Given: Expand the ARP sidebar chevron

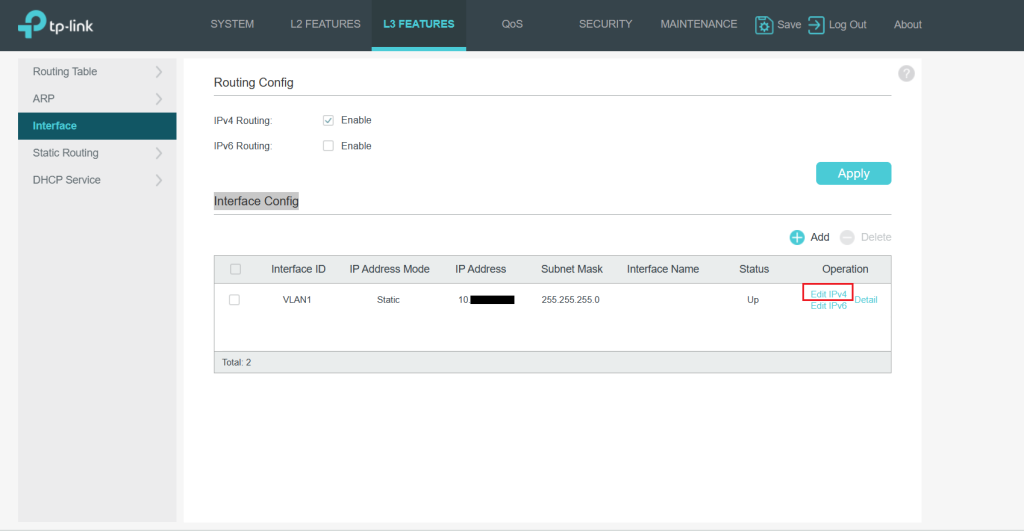Looking at the screenshot, I should tap(158, 99).
